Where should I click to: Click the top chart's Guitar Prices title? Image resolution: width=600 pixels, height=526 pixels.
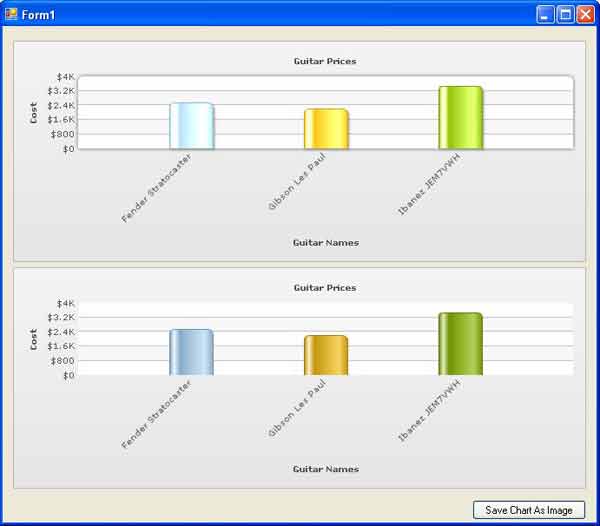[x=325, y=61]
